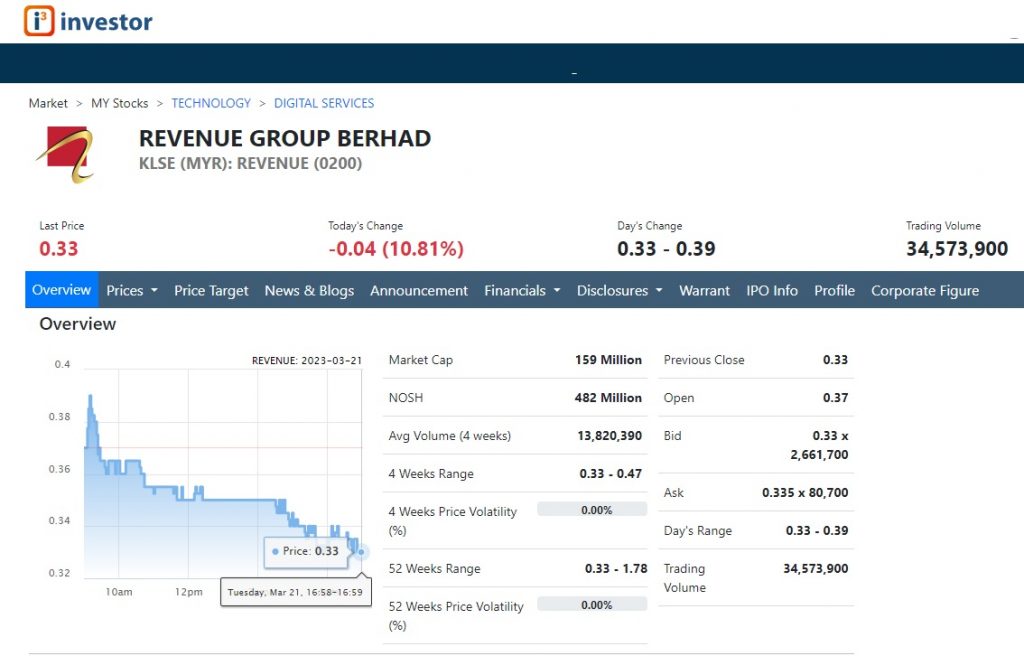Screen dimensions: 1024x656
Task: Click the NOSH value 482 Million
Action: (x=608, y=398)
